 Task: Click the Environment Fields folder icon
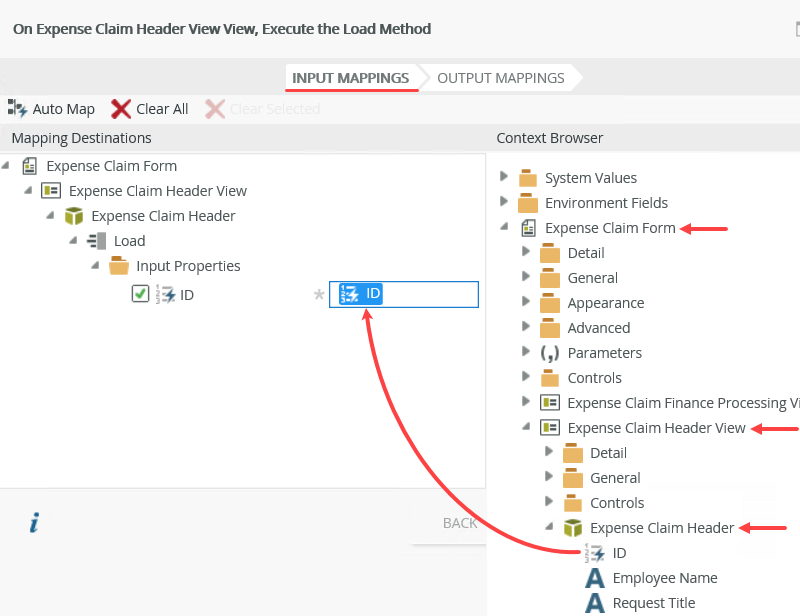[x=527, y=202]
